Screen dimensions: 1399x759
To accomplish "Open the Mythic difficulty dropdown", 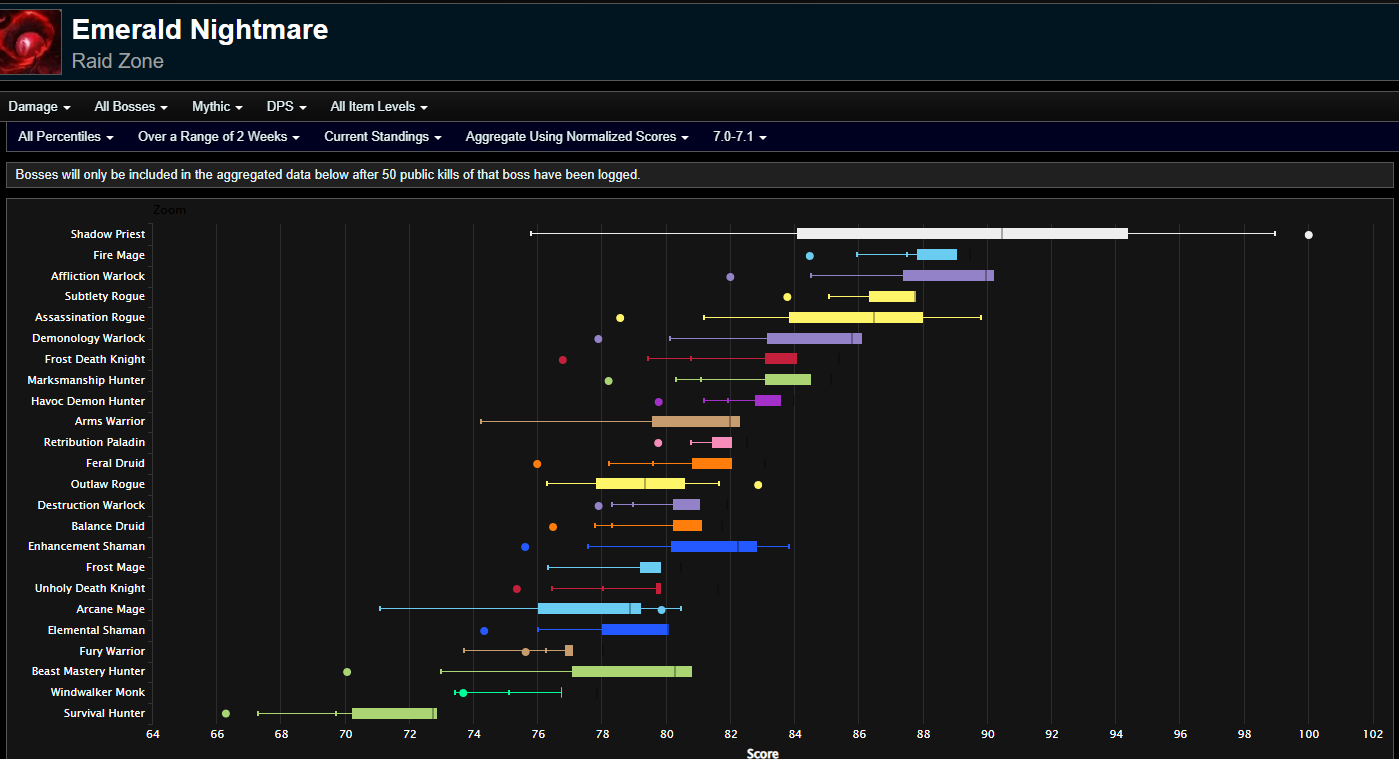I will pos(217,107).
